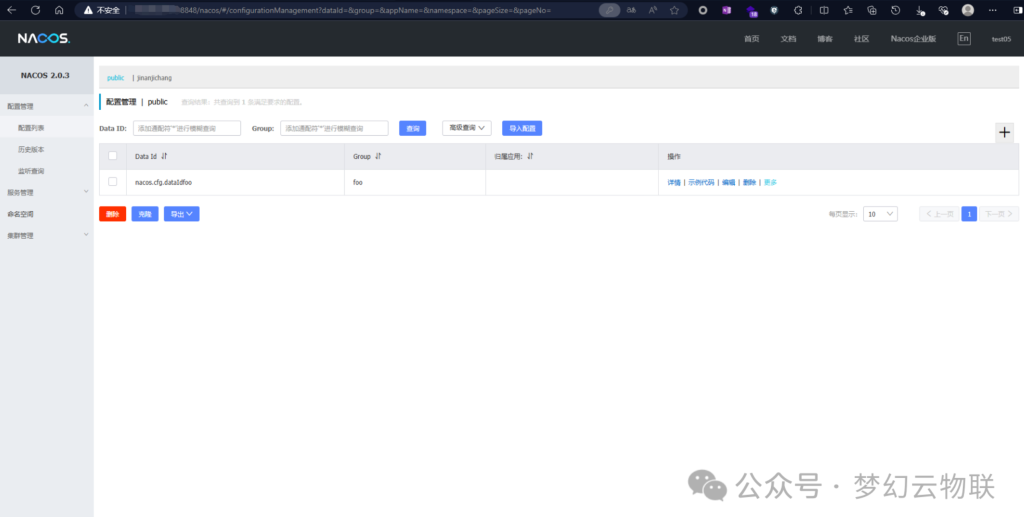Screen dimensions: 1024x517
Task: Switch to the public namespace tab
Action: point(116,78)
